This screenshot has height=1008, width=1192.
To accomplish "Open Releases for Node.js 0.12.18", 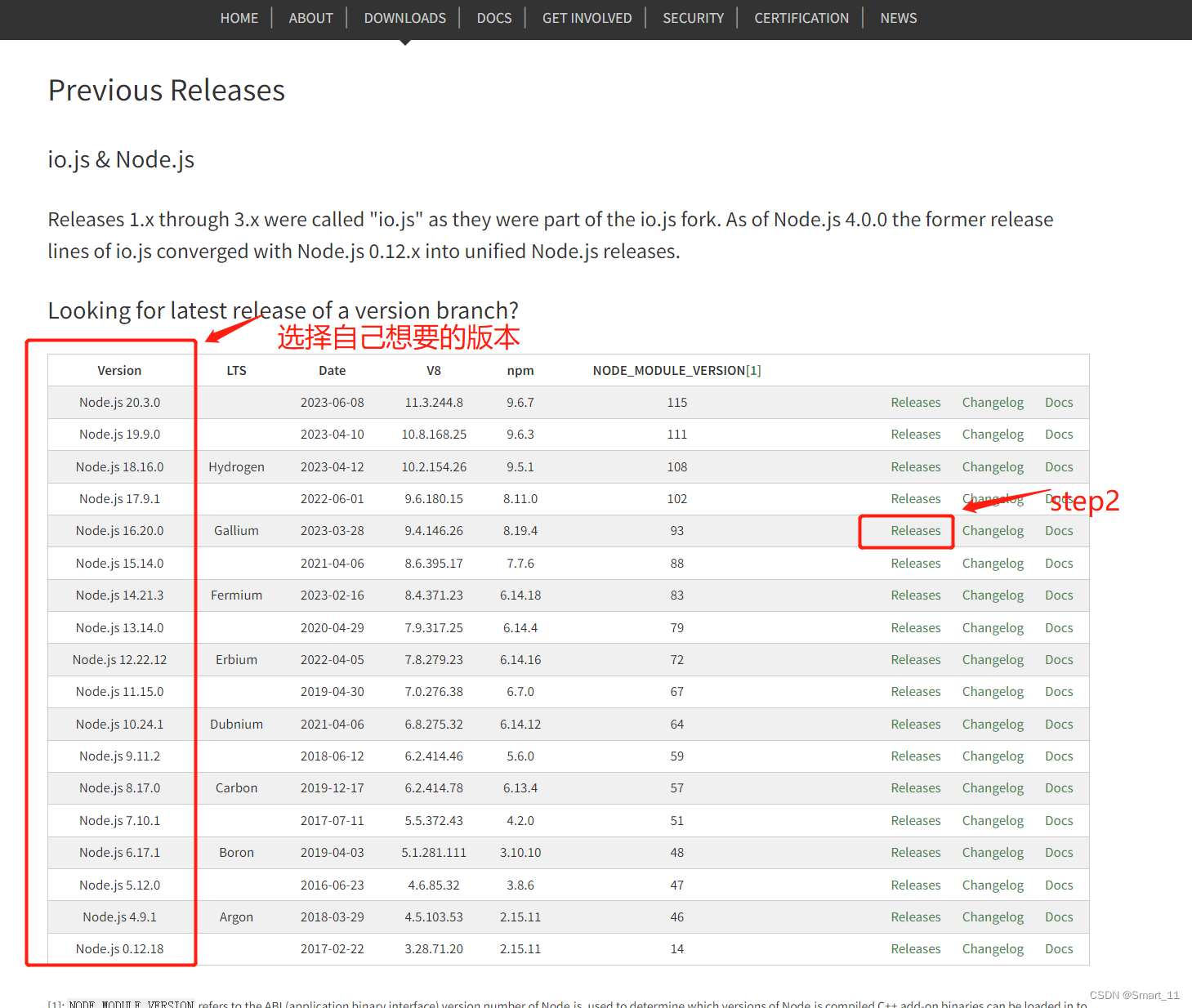I will click(915, 948).
